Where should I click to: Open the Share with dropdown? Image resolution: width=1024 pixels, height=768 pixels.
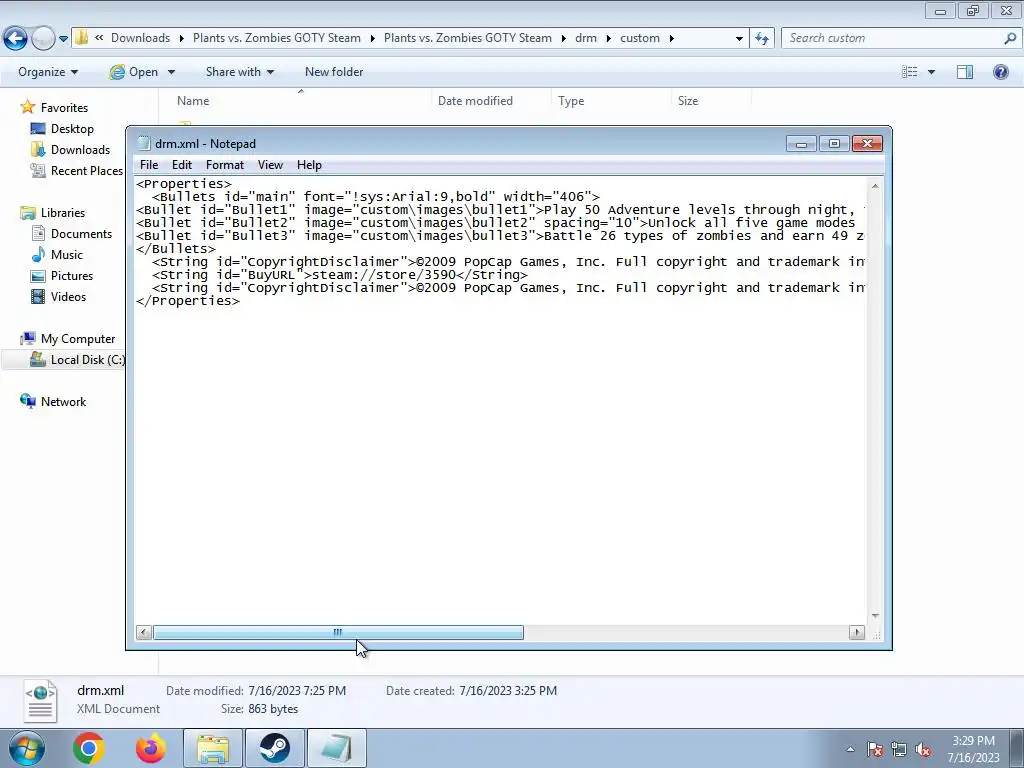(240, 72)
